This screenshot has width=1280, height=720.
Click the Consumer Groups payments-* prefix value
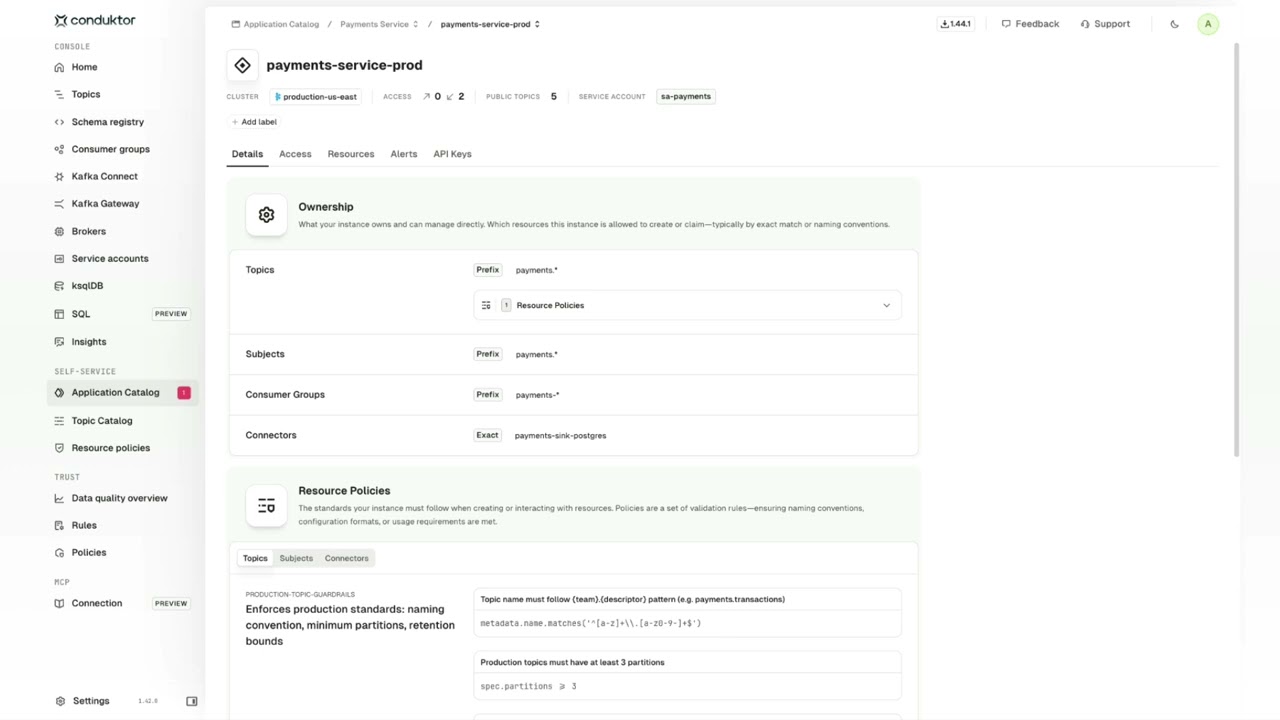537,395
